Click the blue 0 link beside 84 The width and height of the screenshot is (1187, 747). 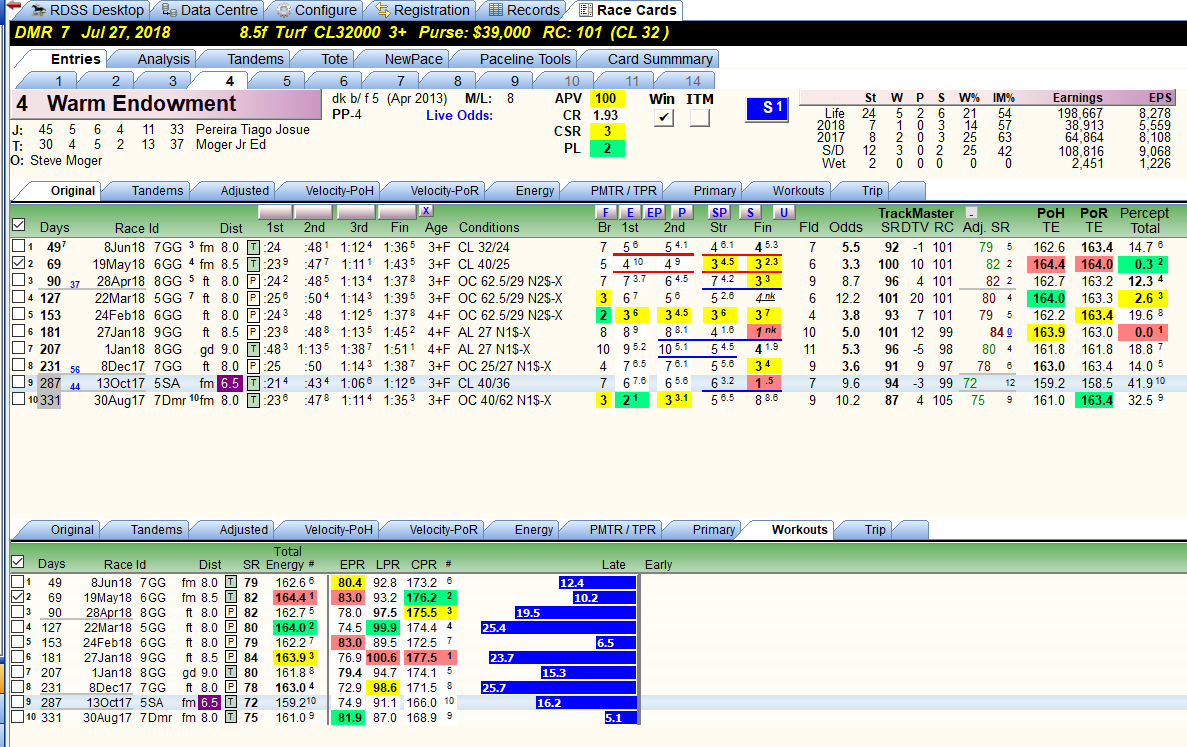[1009, 332]
